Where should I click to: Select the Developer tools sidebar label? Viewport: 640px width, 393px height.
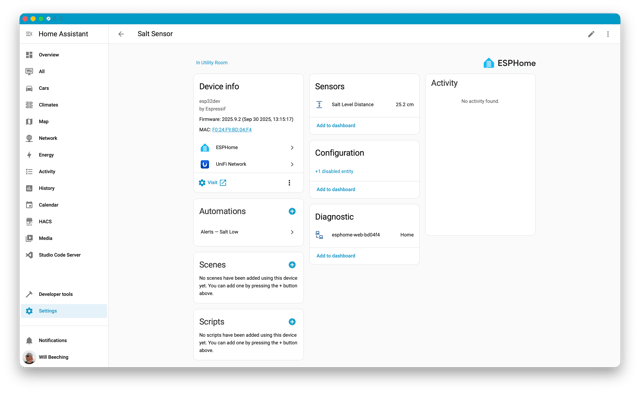56,294
